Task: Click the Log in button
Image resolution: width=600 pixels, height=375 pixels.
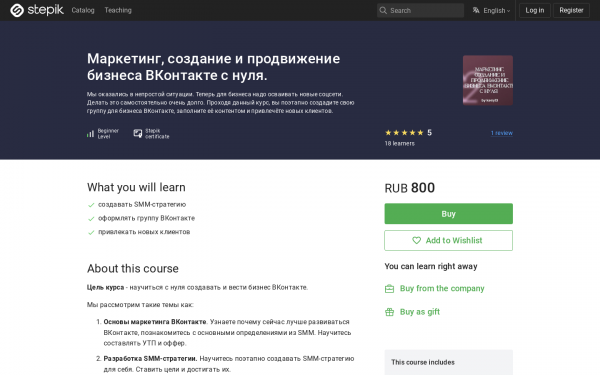Action: tap(535, 10)
